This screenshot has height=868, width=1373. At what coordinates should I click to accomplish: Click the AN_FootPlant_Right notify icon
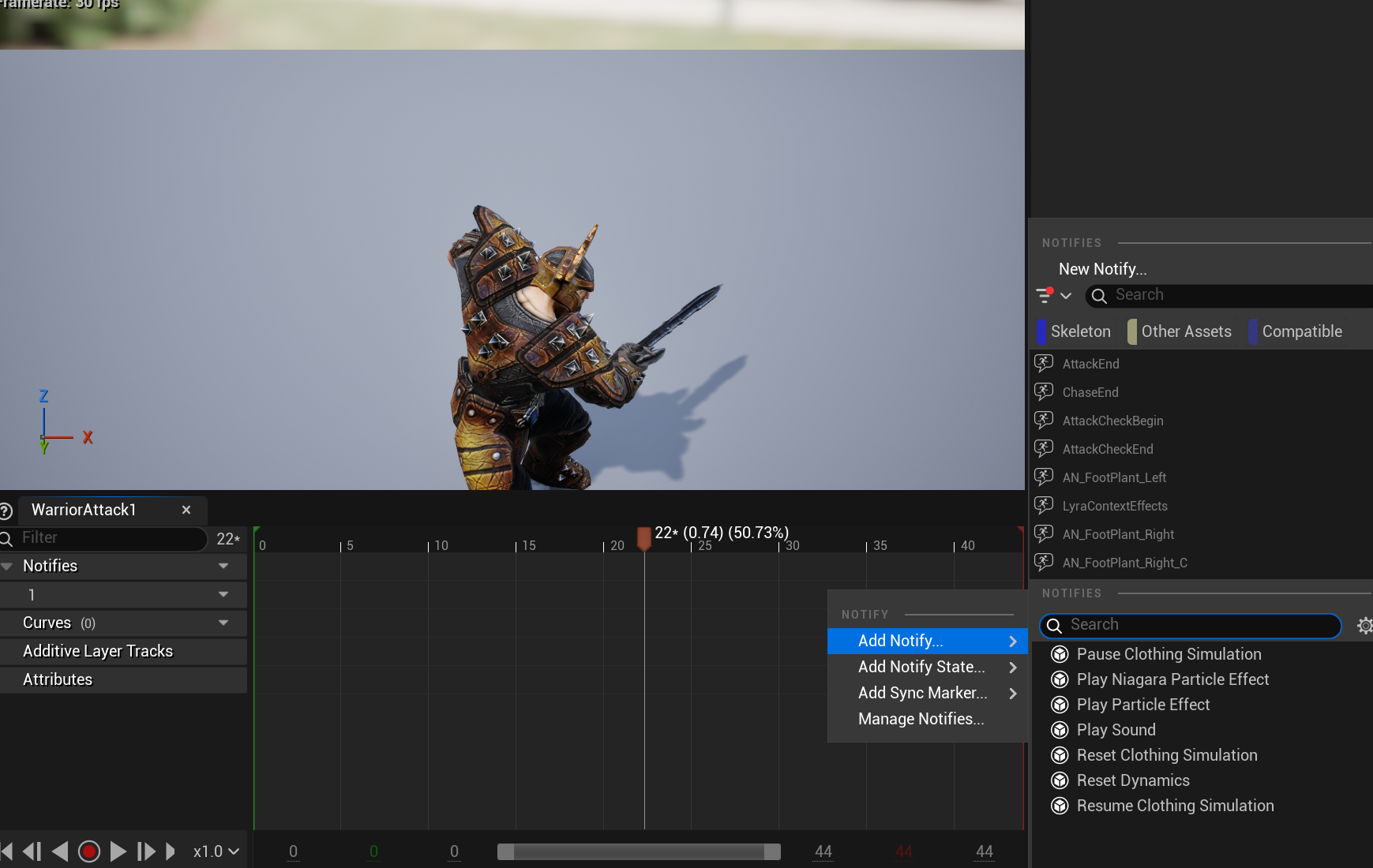click(1044, 534)
